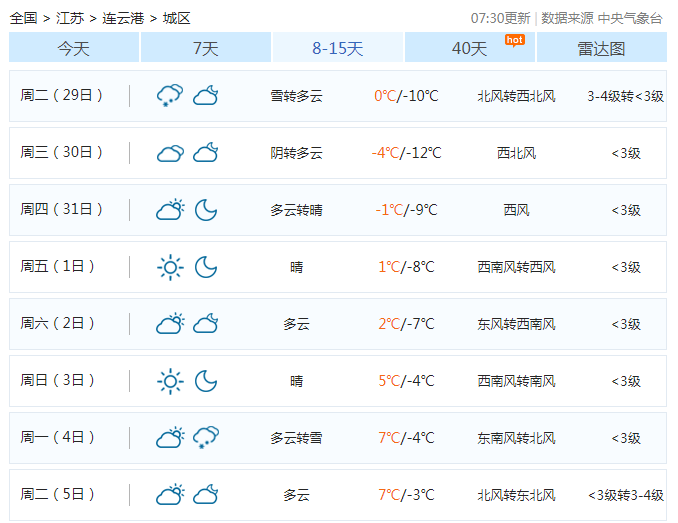Click the 2℃/-7℃ temperature

[x=406, y=324]
